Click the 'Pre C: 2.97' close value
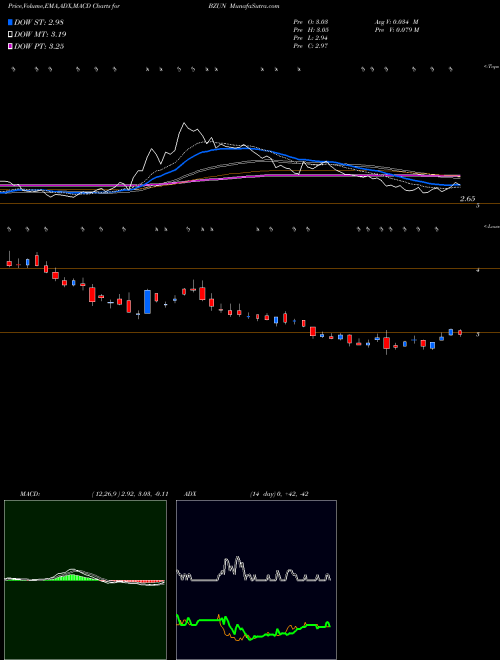 pyautogui.click(x=311, y=46)
